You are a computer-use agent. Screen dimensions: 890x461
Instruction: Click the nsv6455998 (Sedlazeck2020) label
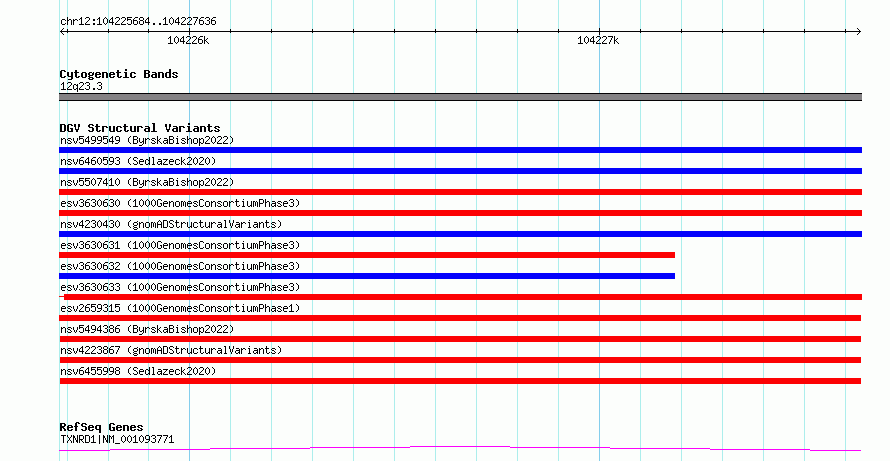pyautogui.click(x=138, y=371)
